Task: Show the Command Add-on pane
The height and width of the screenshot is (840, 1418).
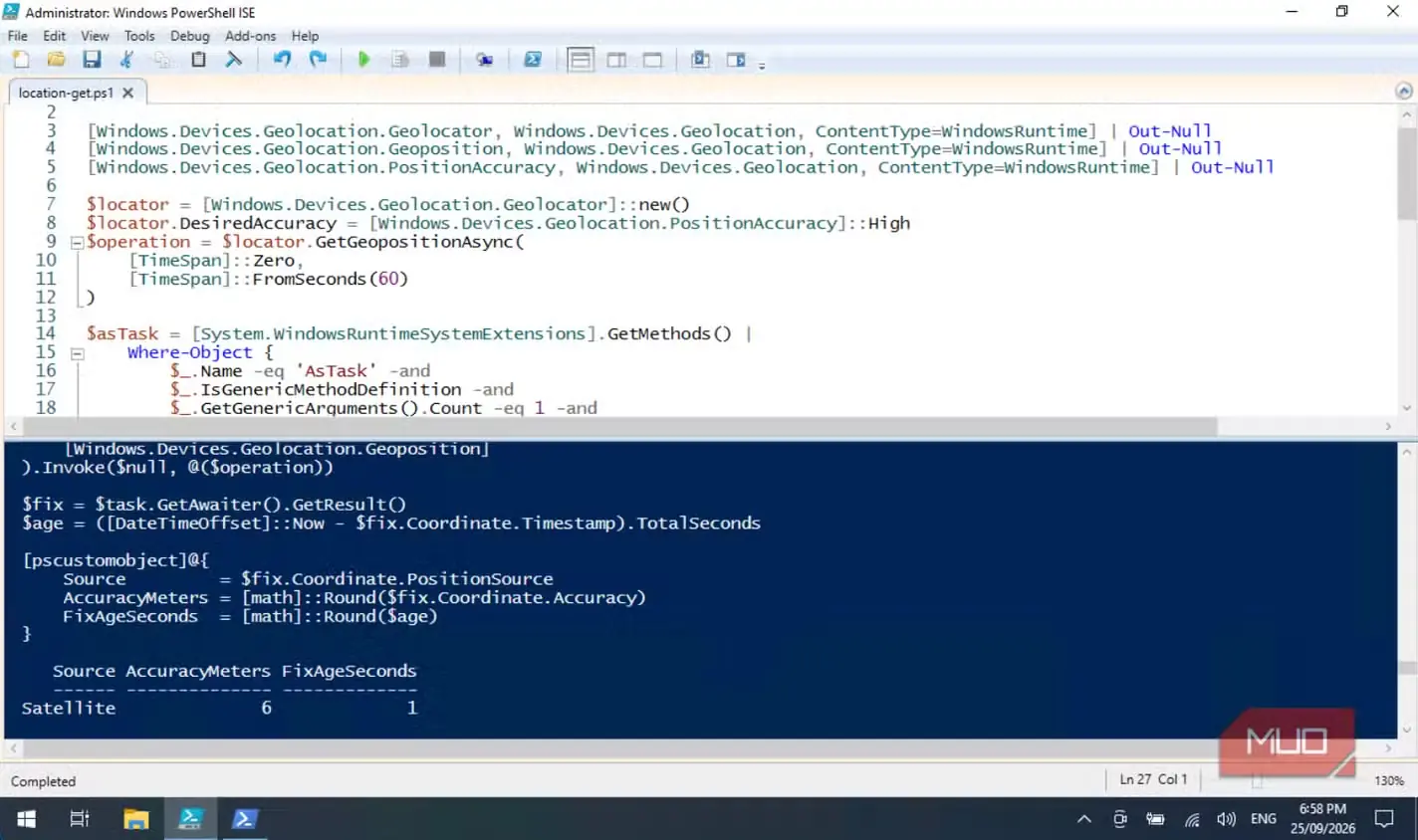Action: [x=736, y=60]
